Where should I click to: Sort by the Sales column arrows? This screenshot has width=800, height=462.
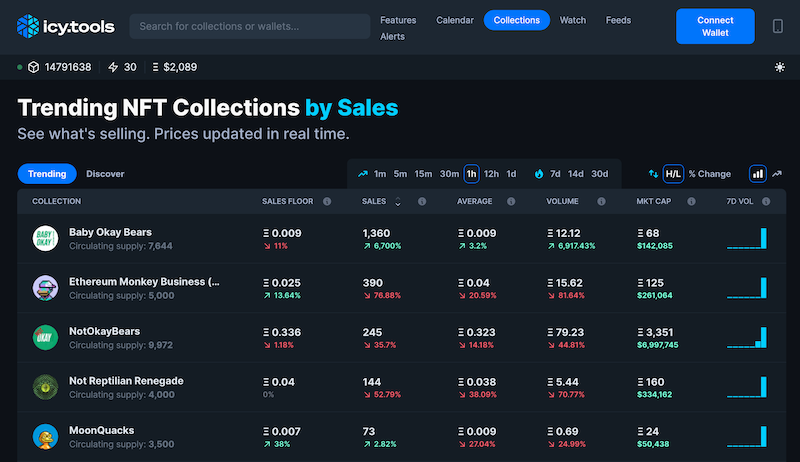(398, 202)
